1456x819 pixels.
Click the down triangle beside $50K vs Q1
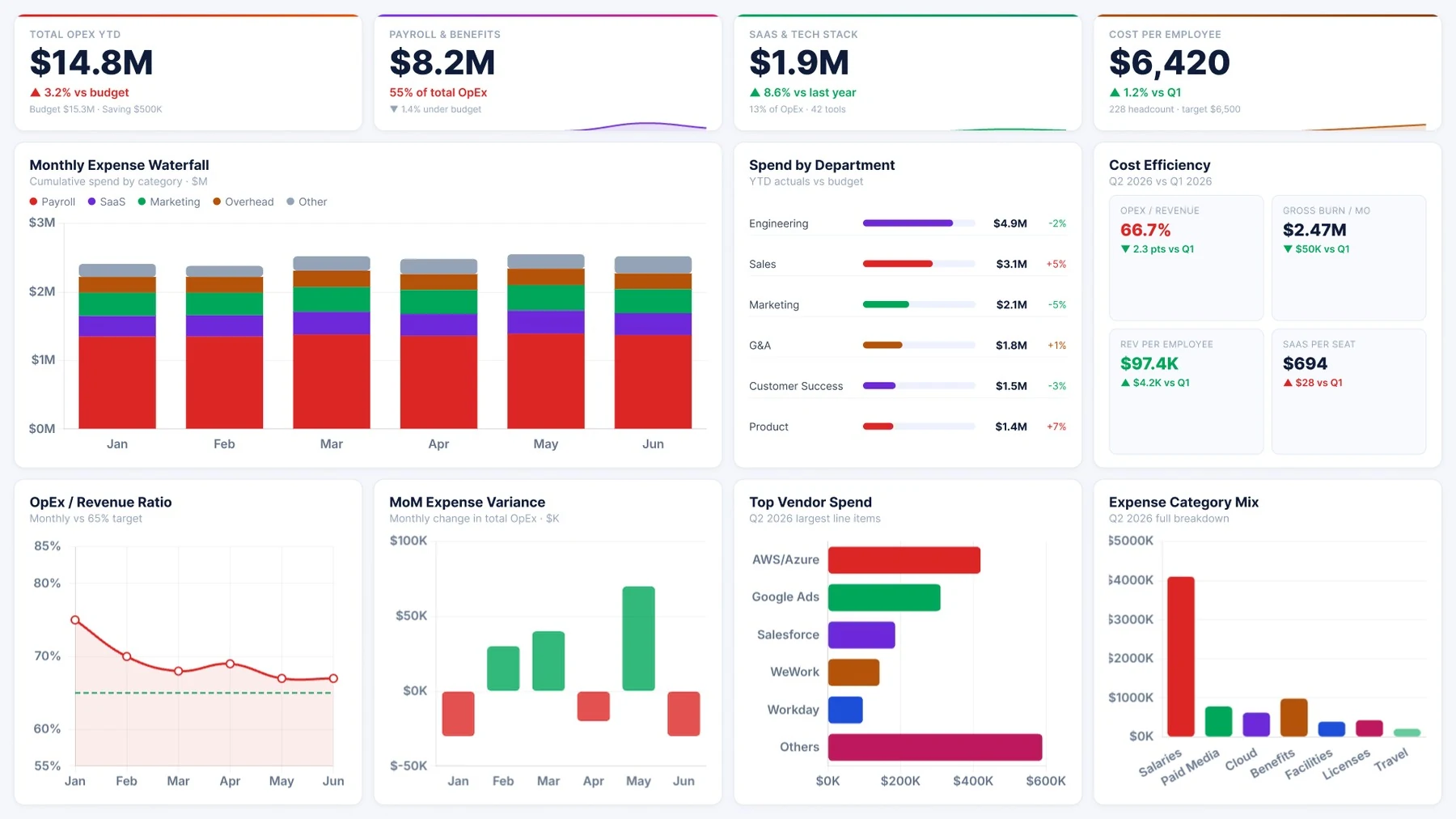click(x=1288, y=249)
